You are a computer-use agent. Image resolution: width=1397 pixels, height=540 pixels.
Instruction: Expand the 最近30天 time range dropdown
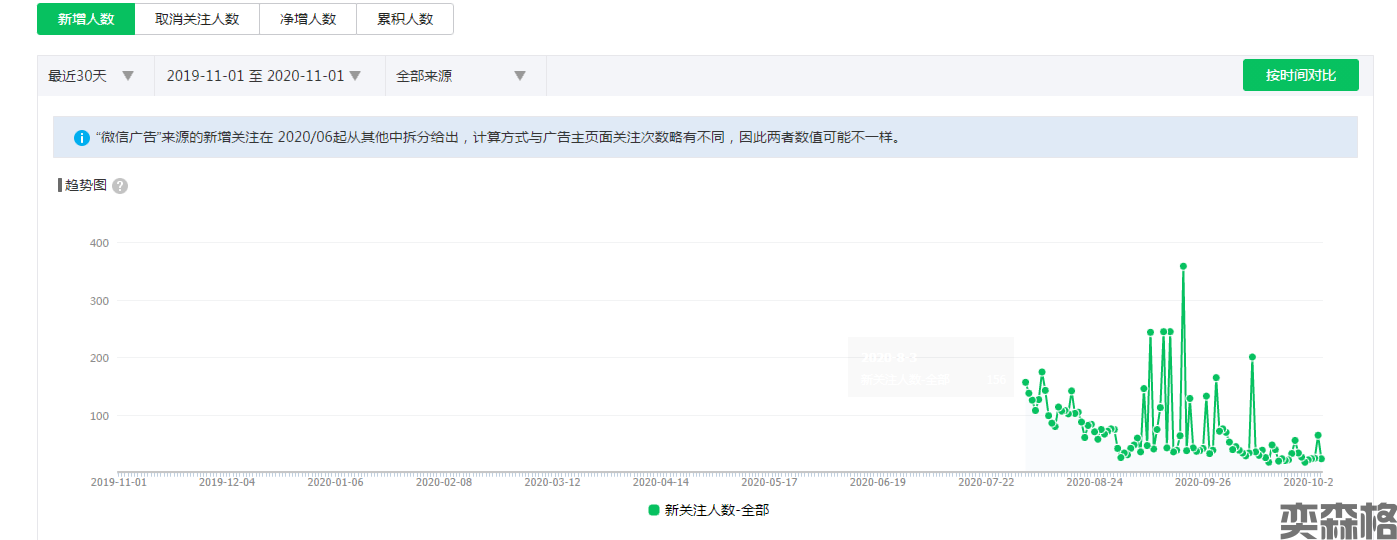click(92, 76)
